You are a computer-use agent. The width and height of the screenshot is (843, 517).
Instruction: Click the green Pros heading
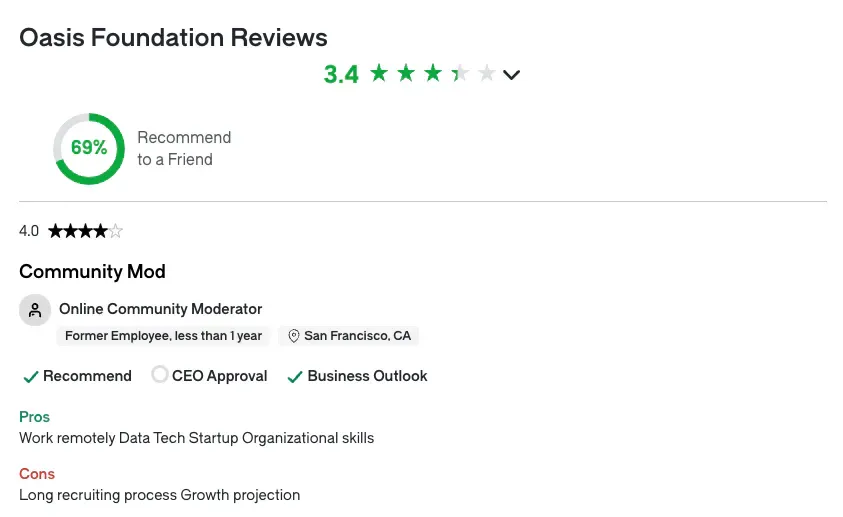coord(34,417)
